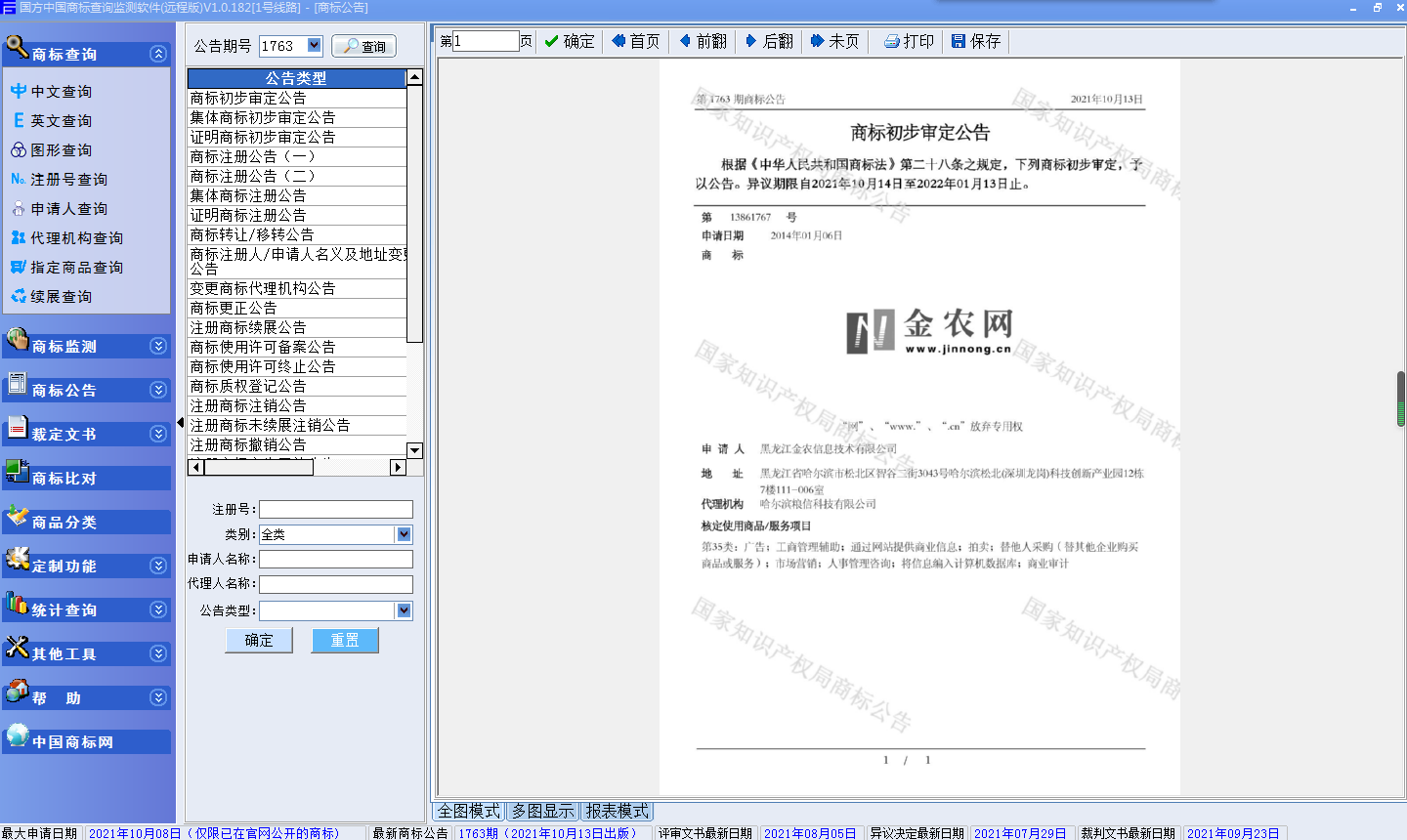Select 商标转让/移转公告 in the list
This screenshot has width=1407, height=840.
[297, 234]
